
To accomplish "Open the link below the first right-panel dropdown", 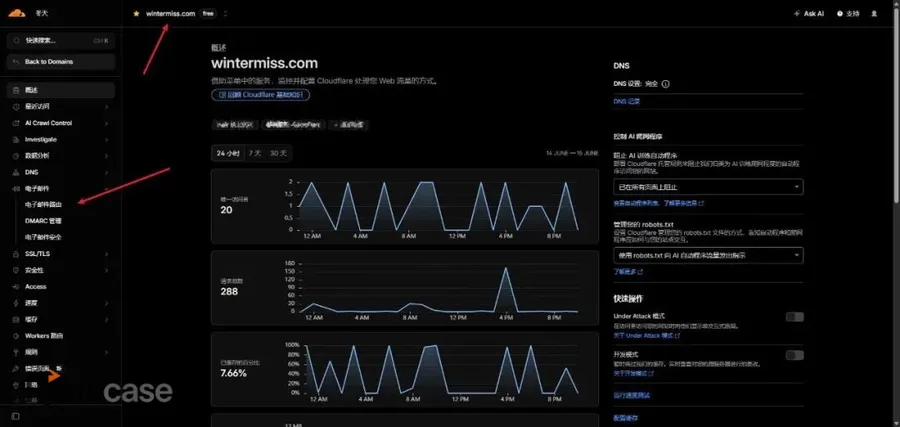I will pos(658,203).
